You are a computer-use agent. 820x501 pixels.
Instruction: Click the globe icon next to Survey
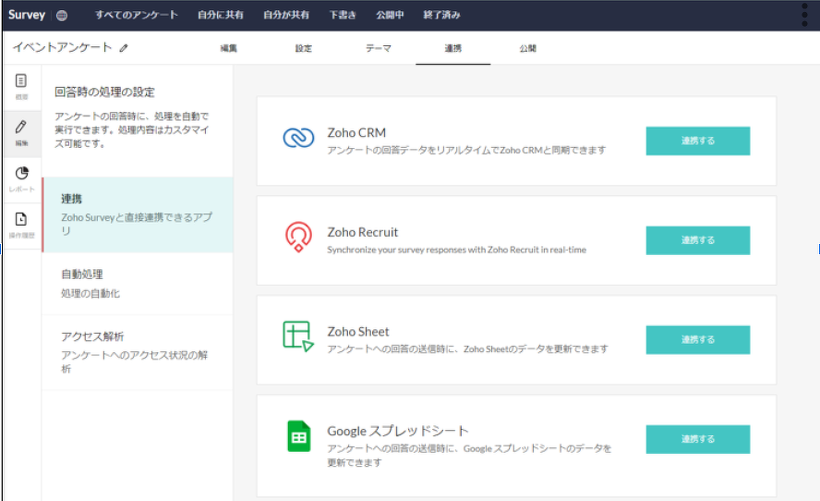tap(63, 15)
